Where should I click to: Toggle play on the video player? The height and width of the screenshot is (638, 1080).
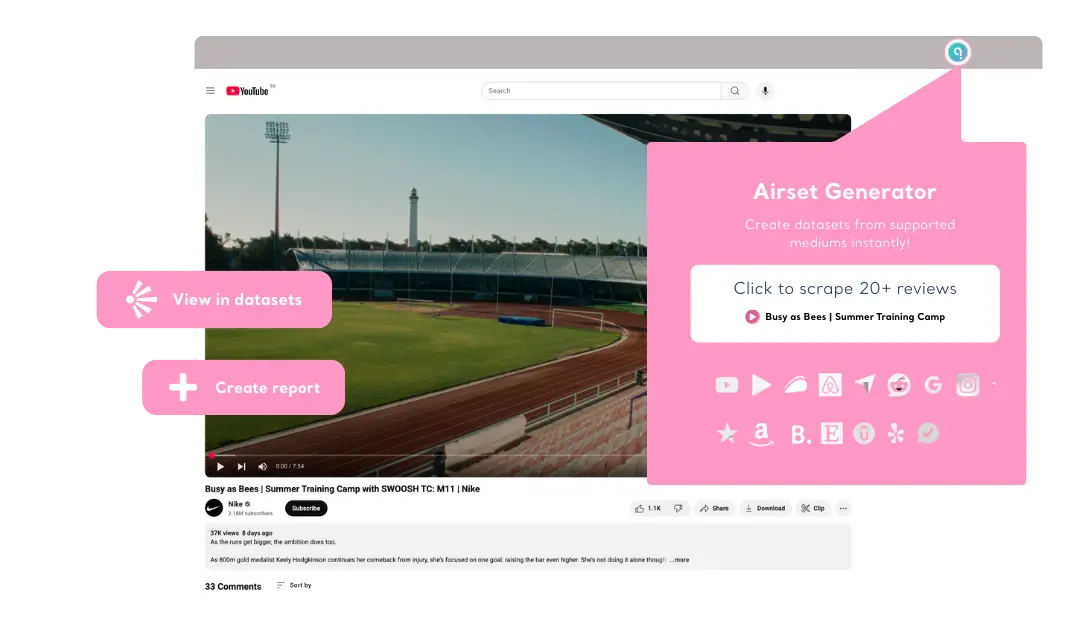click(x=220, y=466)
